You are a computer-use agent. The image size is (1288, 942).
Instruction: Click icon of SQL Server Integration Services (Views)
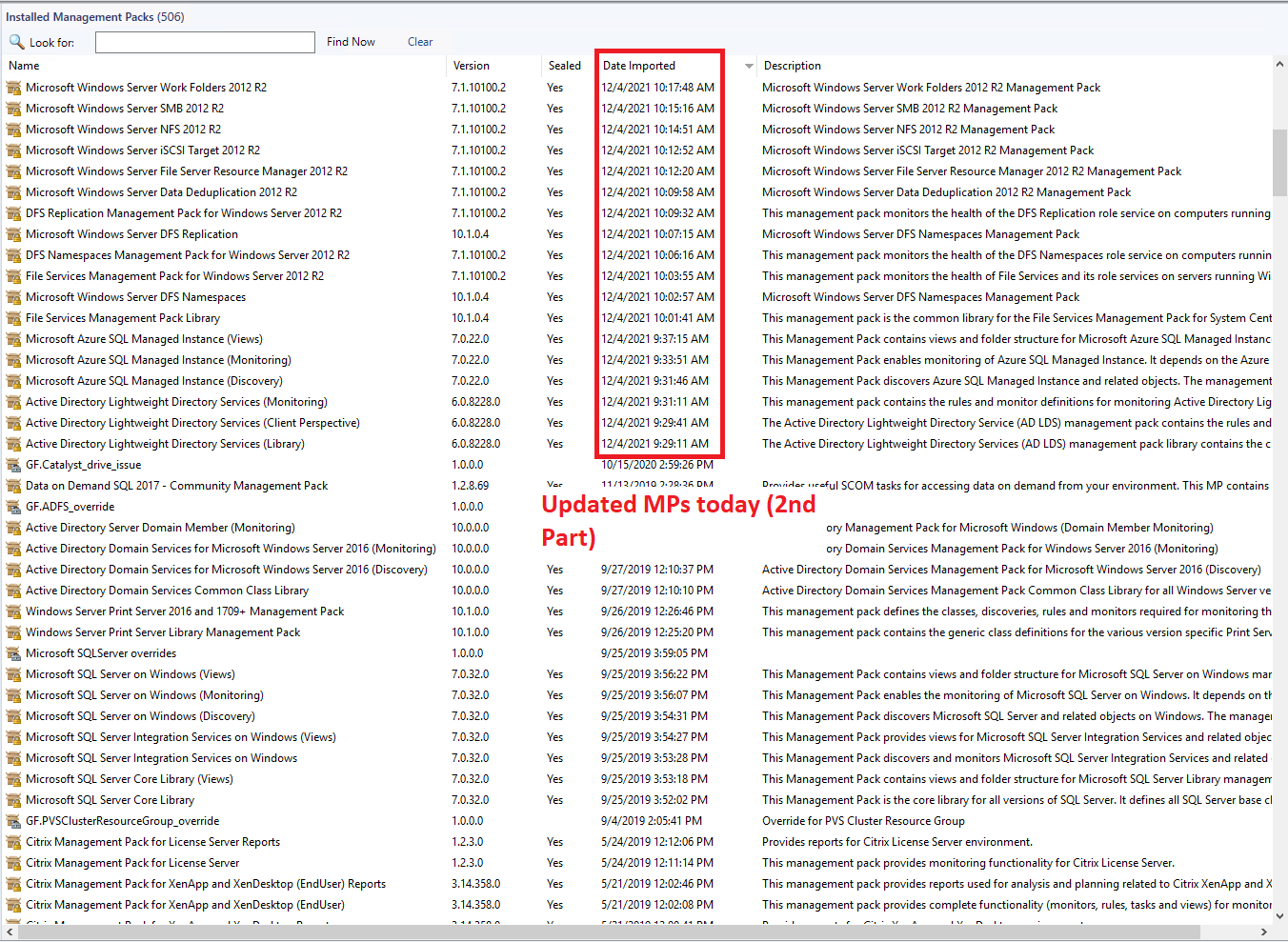click(13, 737)
